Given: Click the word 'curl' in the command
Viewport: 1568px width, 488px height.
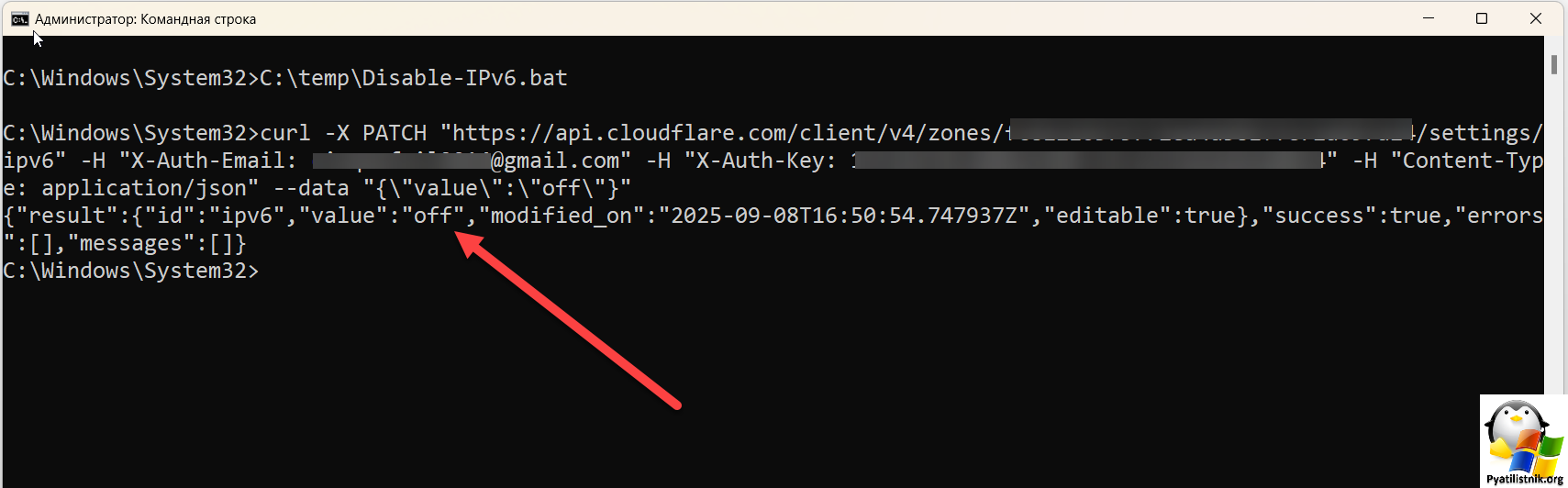Looking at the screenshot, I should click(285, 133).
